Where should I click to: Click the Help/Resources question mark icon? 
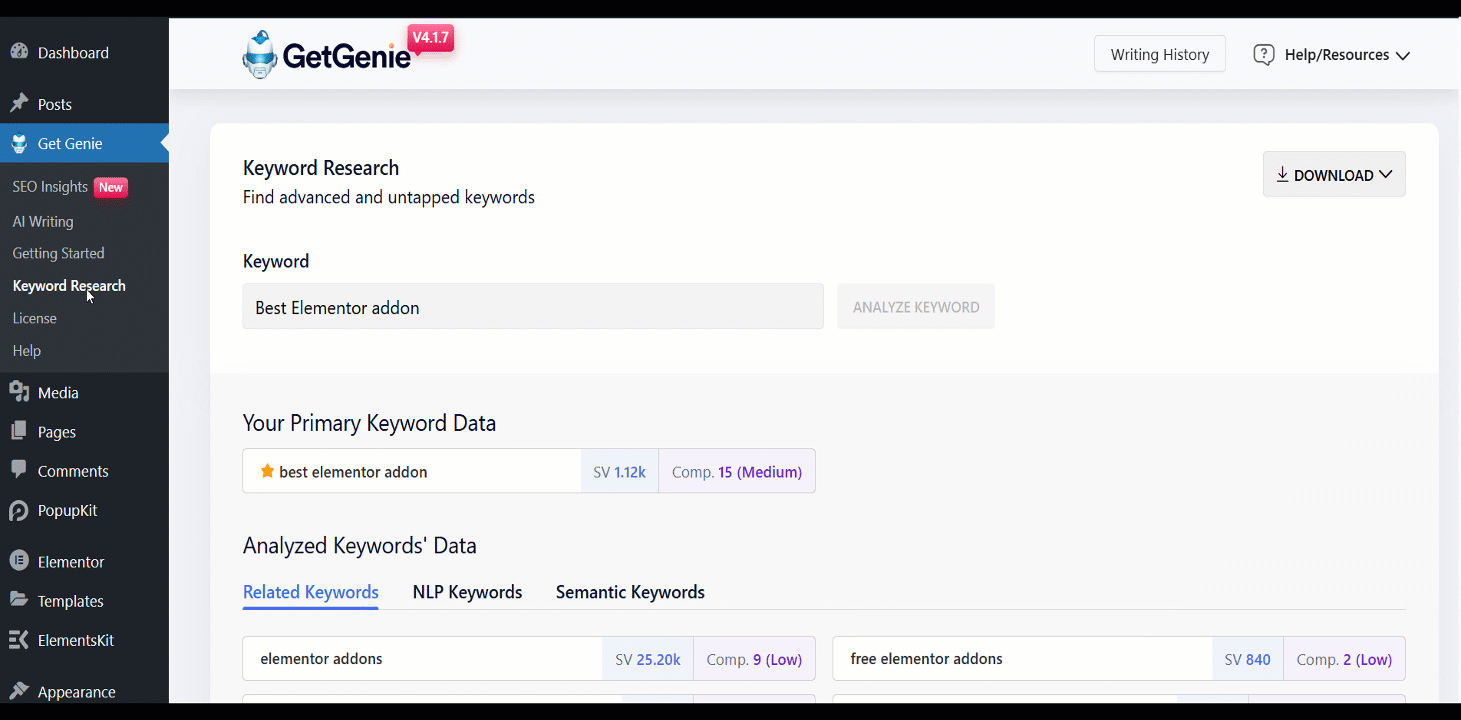click(1264, 55)
